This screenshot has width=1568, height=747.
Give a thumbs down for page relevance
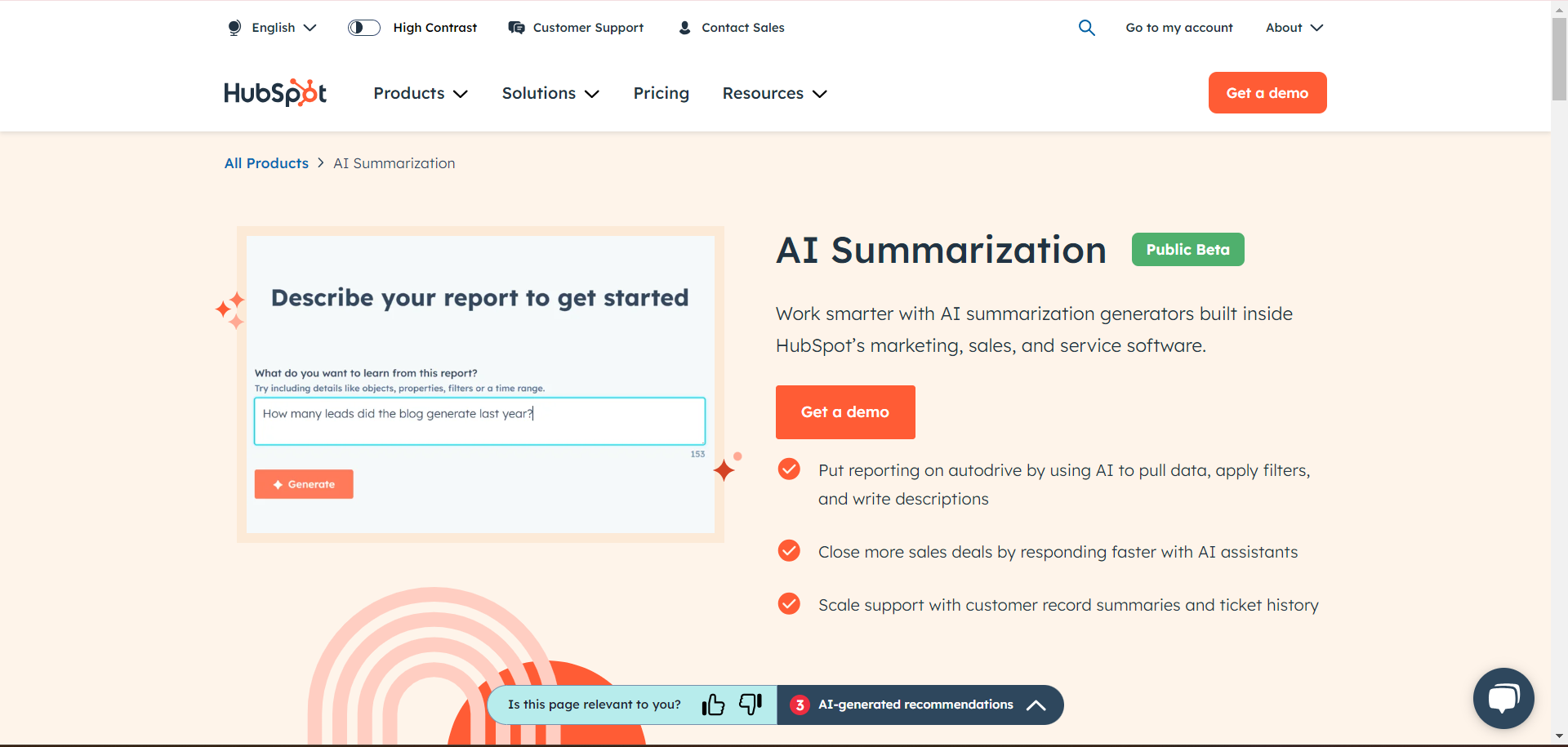click(x=751, y=704)
